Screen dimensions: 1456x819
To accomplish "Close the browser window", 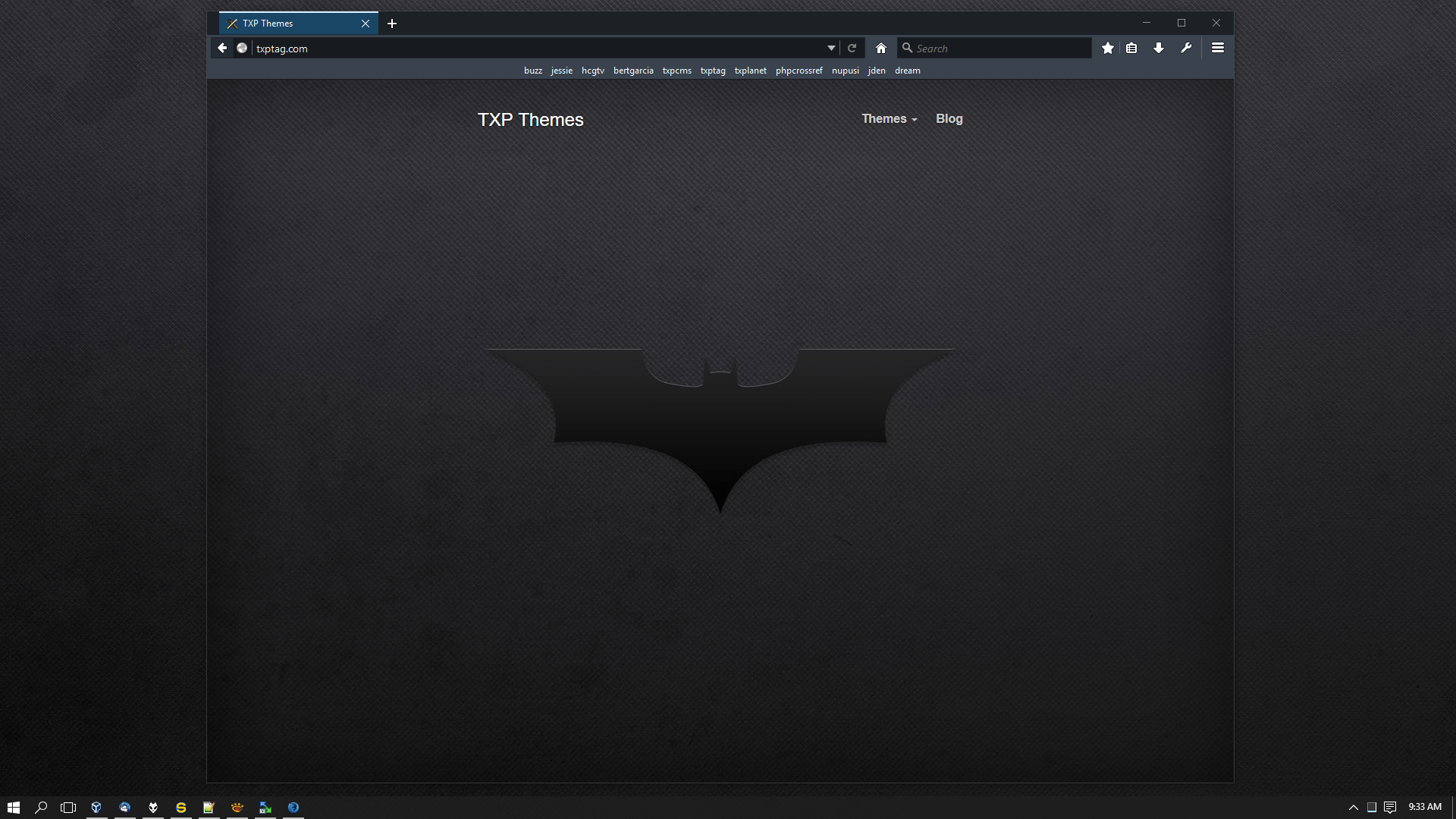I will (1216, 23).
